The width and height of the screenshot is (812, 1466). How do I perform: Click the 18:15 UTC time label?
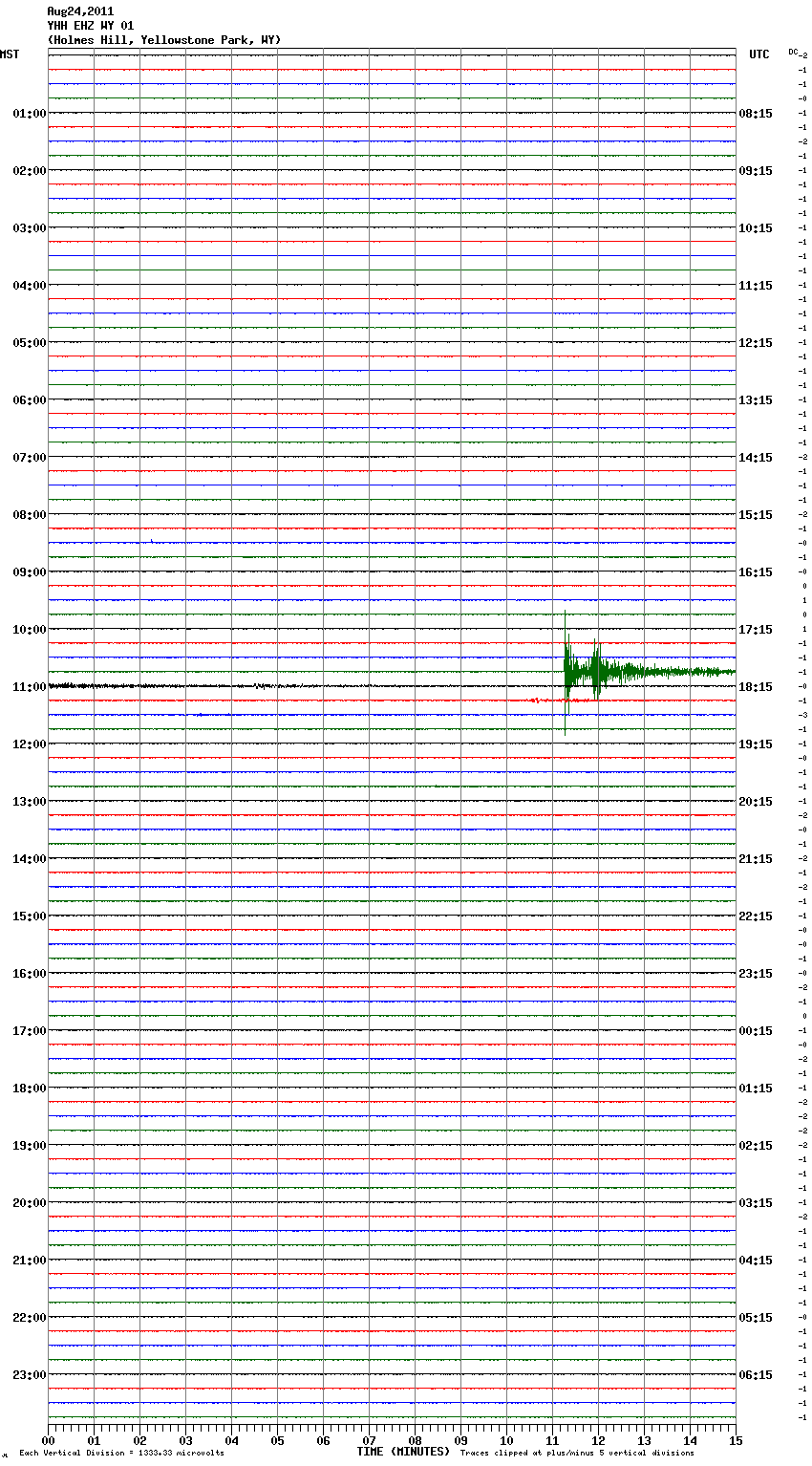(756, 687)
